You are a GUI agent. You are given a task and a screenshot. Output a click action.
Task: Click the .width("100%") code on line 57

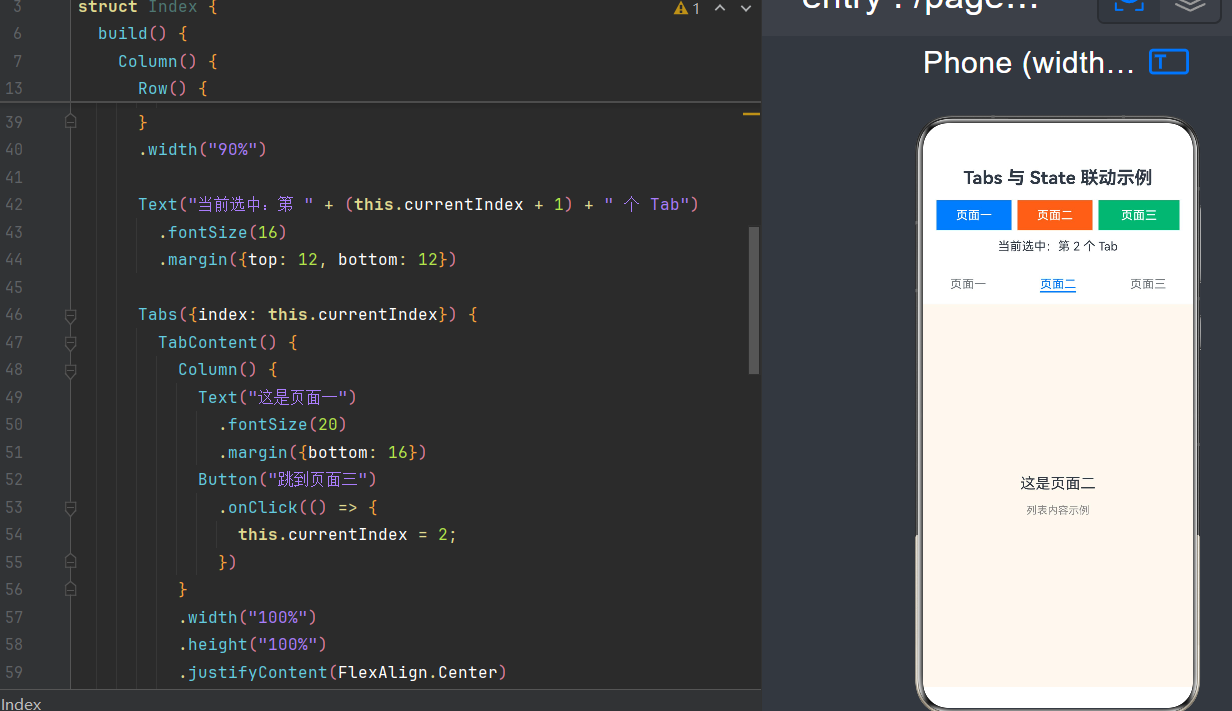point(248,617)
